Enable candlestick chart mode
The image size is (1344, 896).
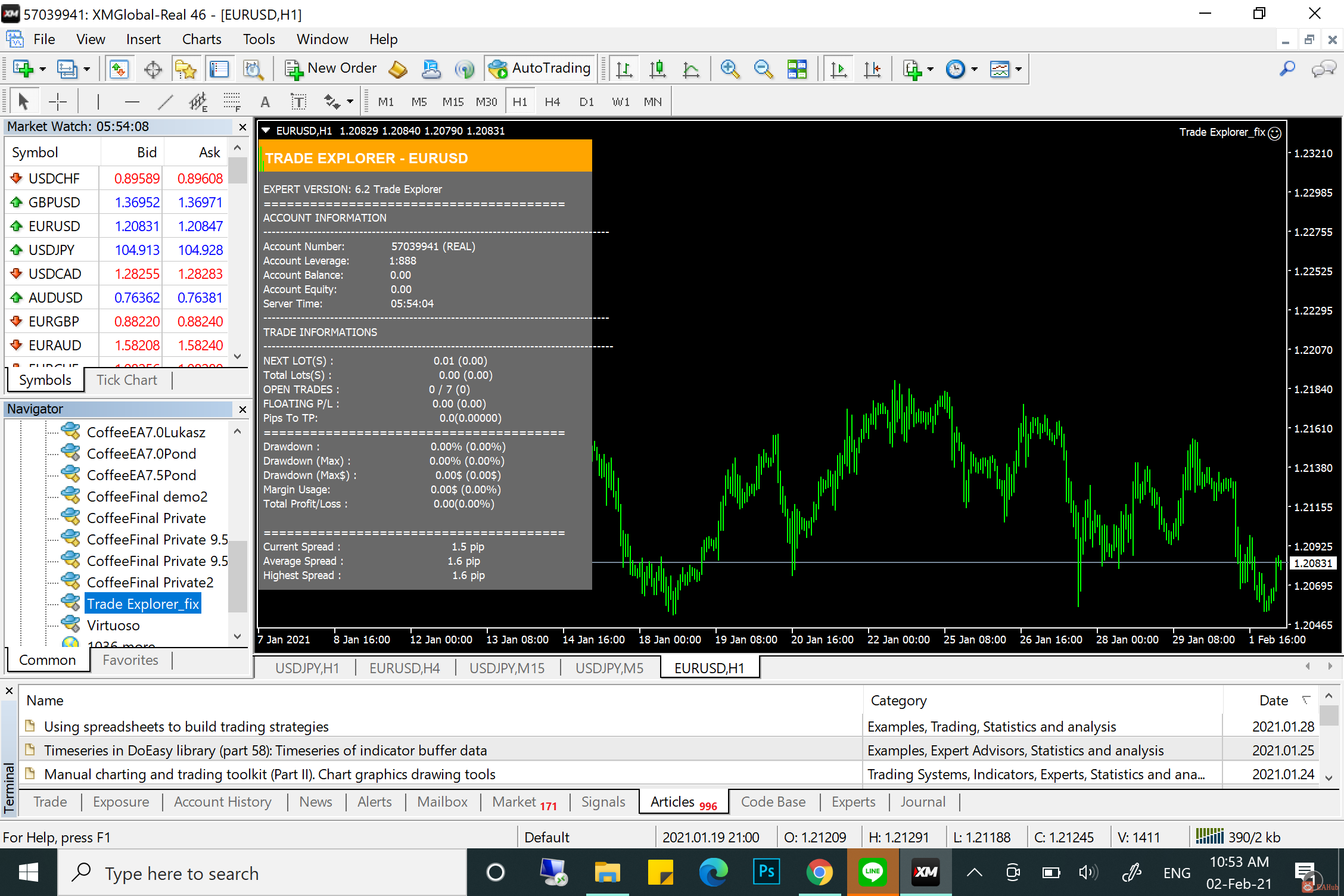pos(658,69)
